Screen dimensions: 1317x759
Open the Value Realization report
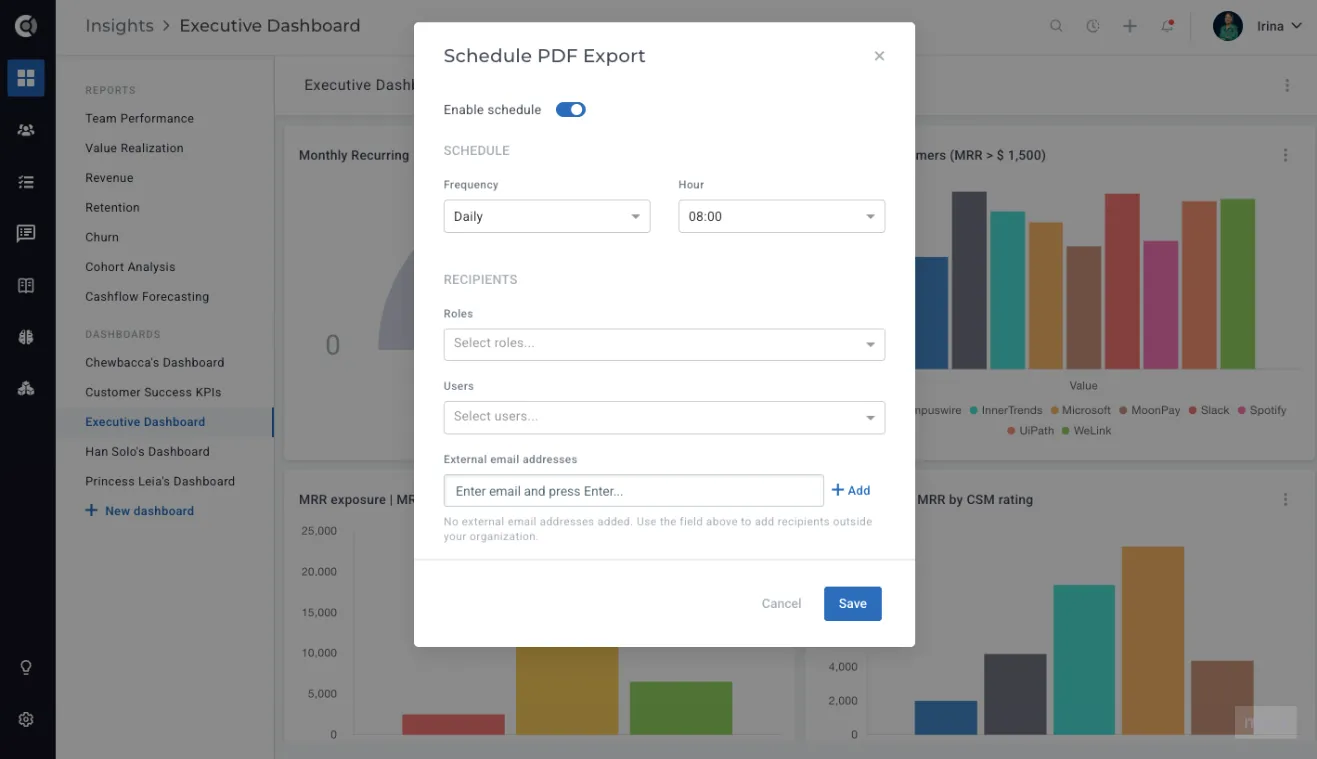pyautogui.click(x=134, y=148)
